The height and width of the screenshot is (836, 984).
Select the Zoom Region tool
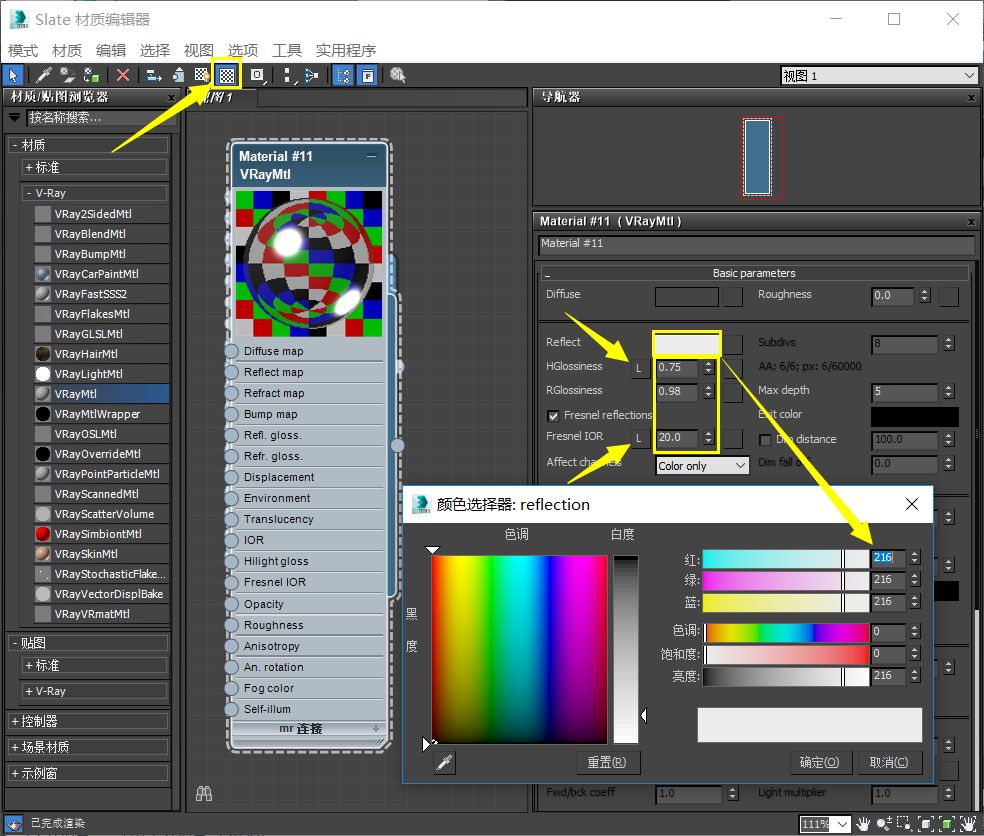904,823
